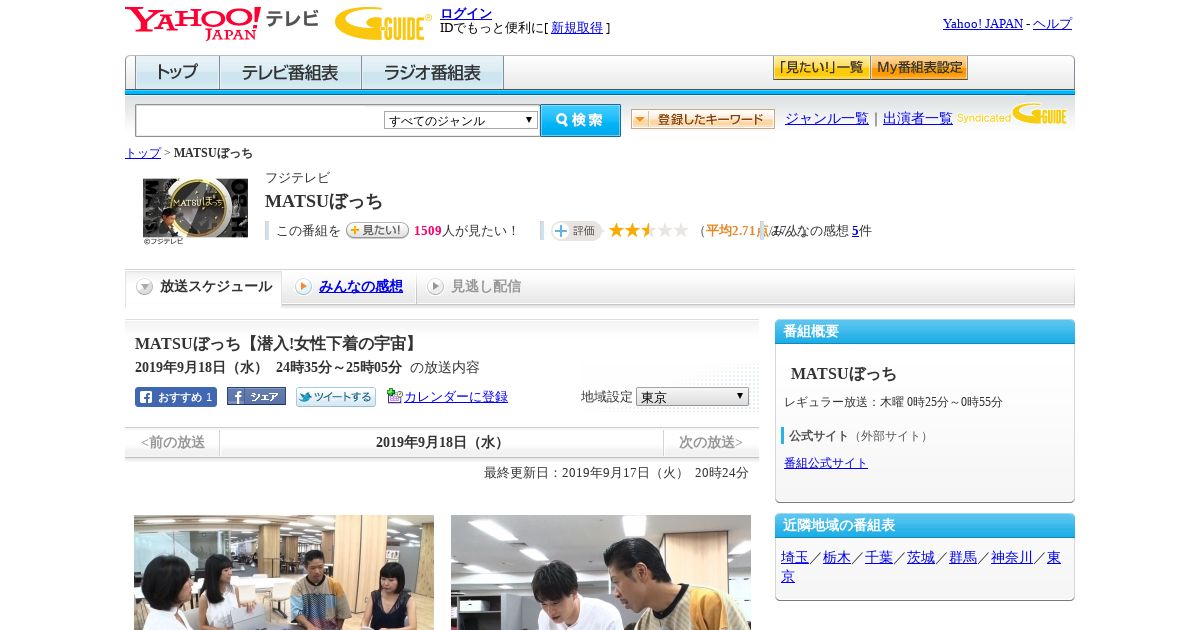The width and height of the screenshot is (1200, 630).
Task: Click the Yahoo! JAPAN TV logo
Action: pos(222,23)
